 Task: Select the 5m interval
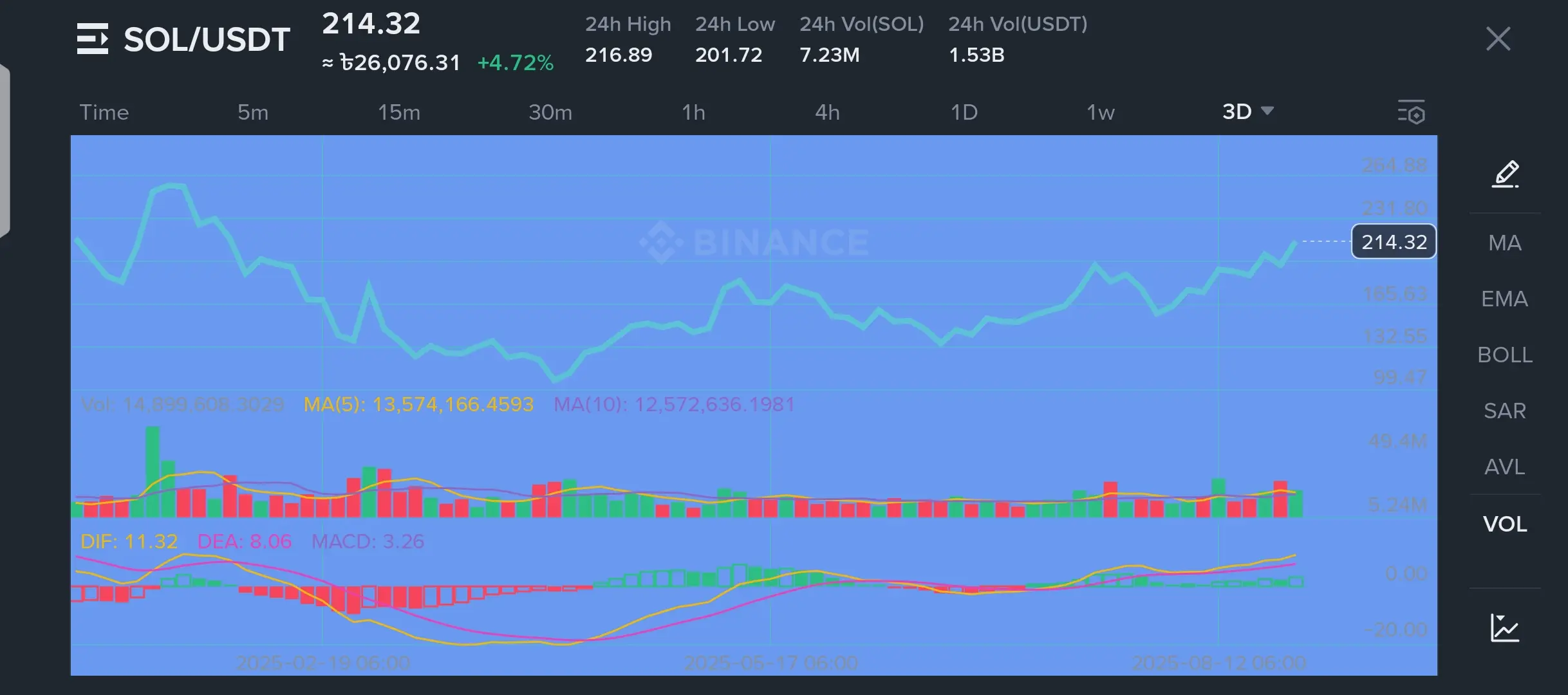(x=253, y=113)
